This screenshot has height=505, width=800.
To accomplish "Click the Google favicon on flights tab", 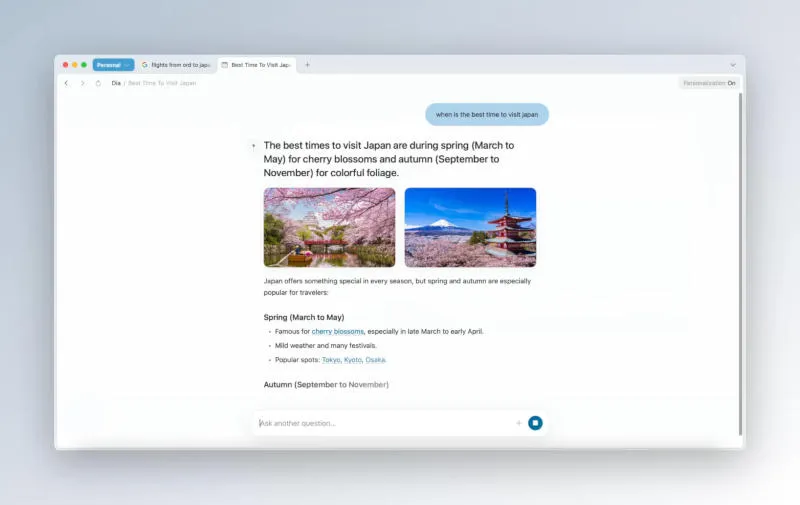I will click(x=144, y=65).
